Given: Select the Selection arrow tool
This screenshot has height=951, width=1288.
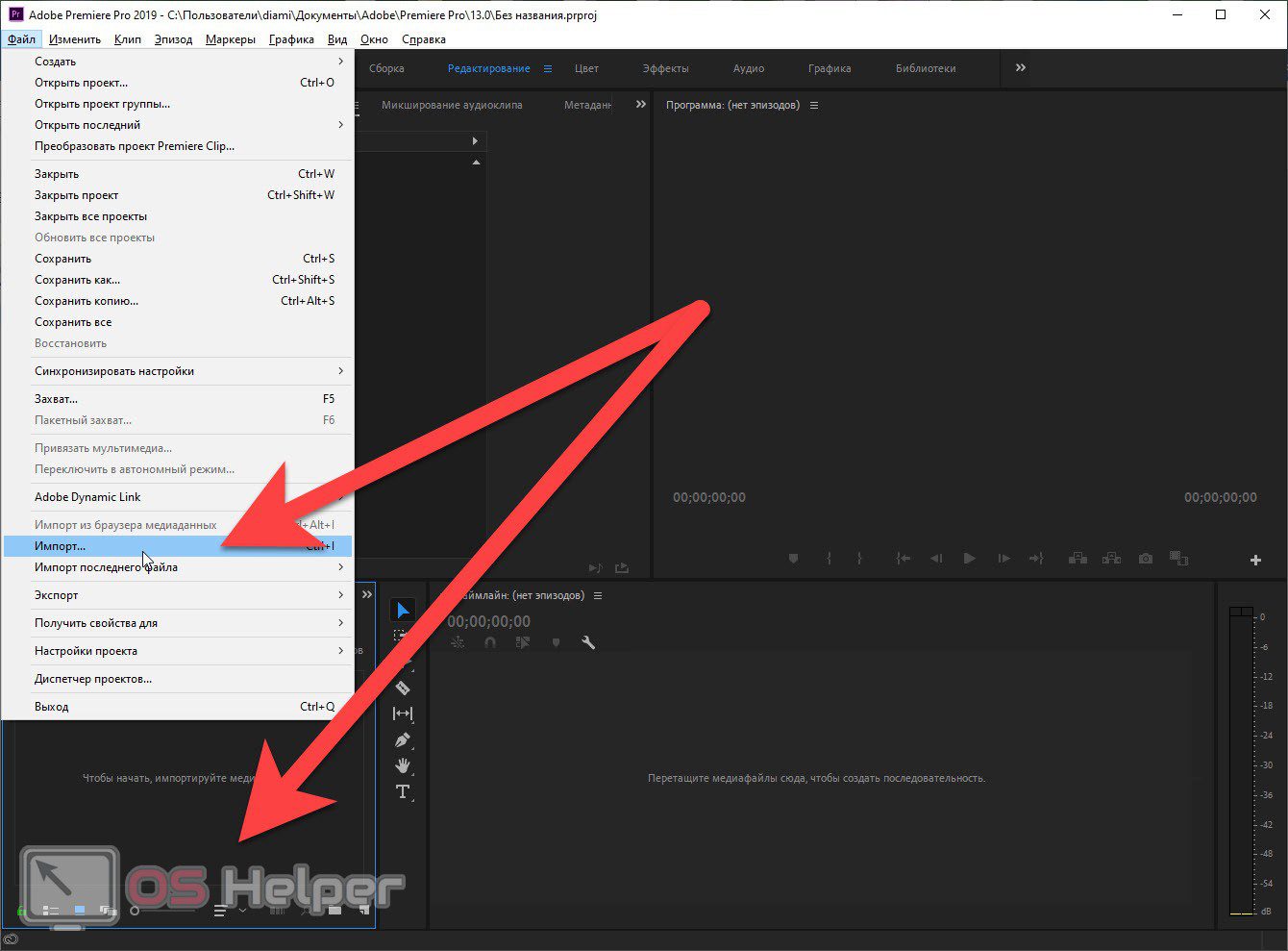Looking at the screenshot, I should pos(403,611).
